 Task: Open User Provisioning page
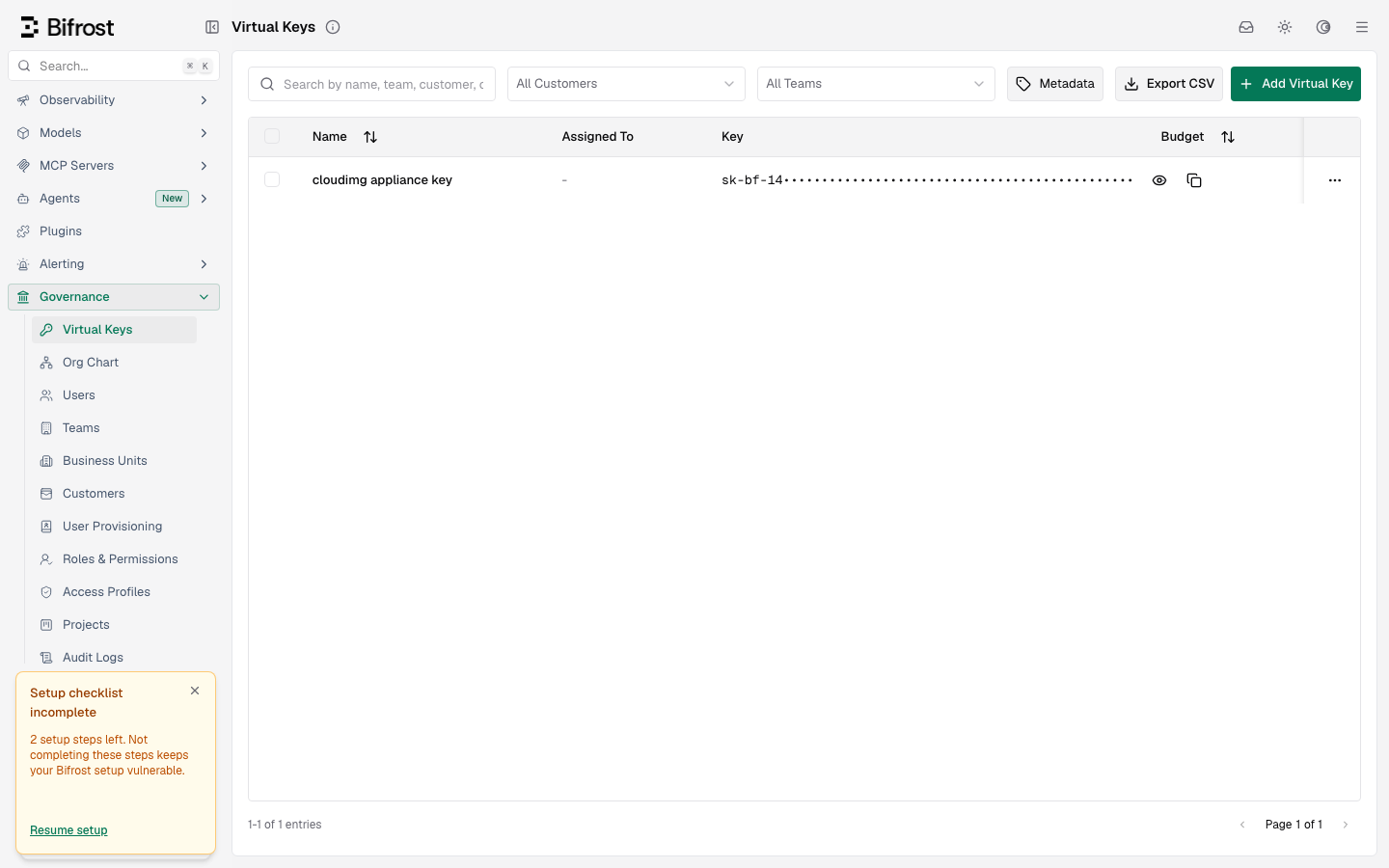[114, 527]
